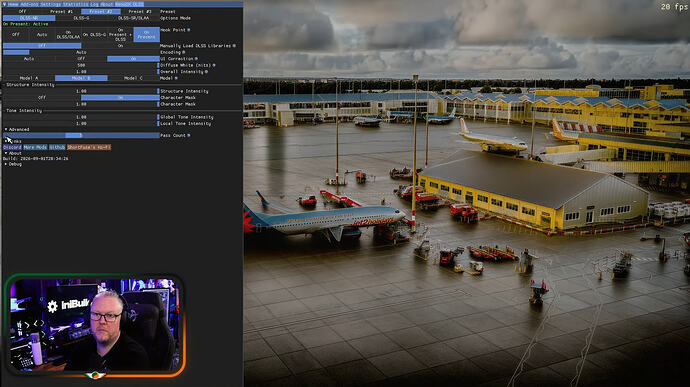Select Preset #1
Screen dimensions: 690x387
(x=61, y=11)
